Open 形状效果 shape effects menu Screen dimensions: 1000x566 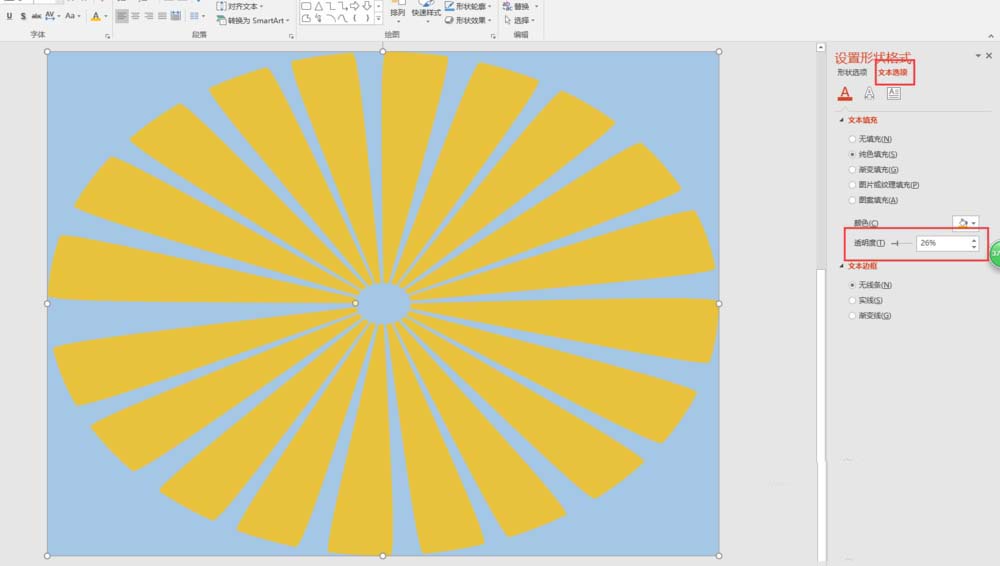(468, 20)
